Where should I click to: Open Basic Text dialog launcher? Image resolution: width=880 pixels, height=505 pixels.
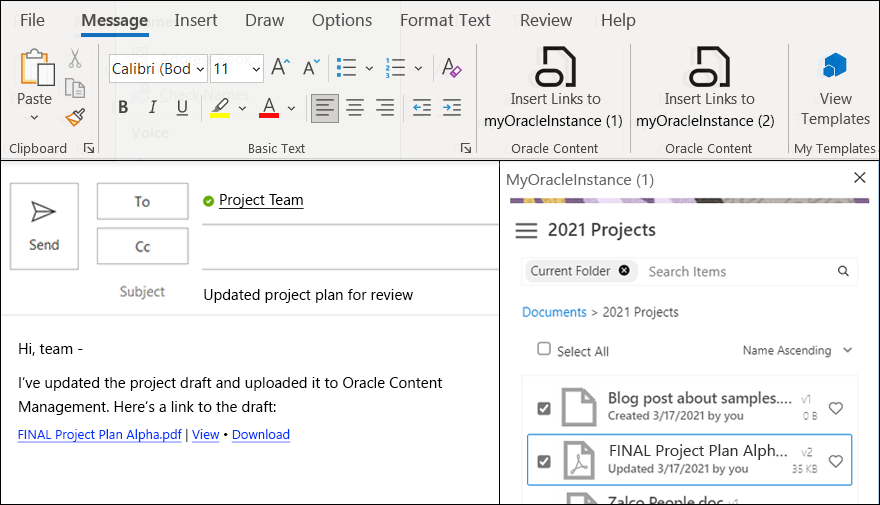click(465, 148)
